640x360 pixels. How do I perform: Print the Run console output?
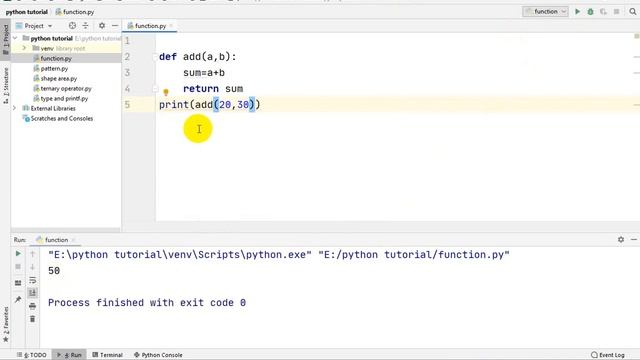(x=32, y=306)
